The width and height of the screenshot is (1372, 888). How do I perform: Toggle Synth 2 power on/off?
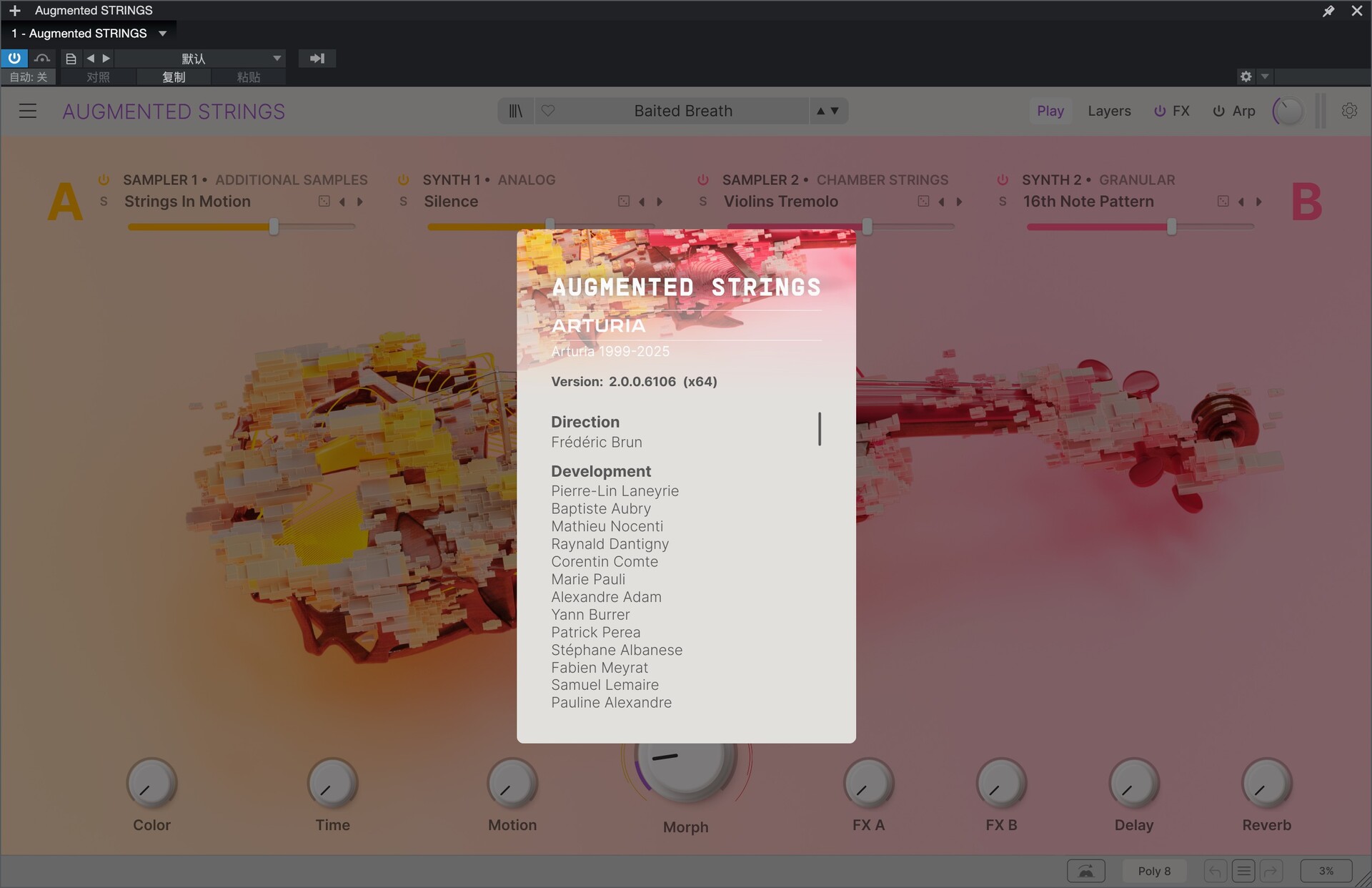1003,180
